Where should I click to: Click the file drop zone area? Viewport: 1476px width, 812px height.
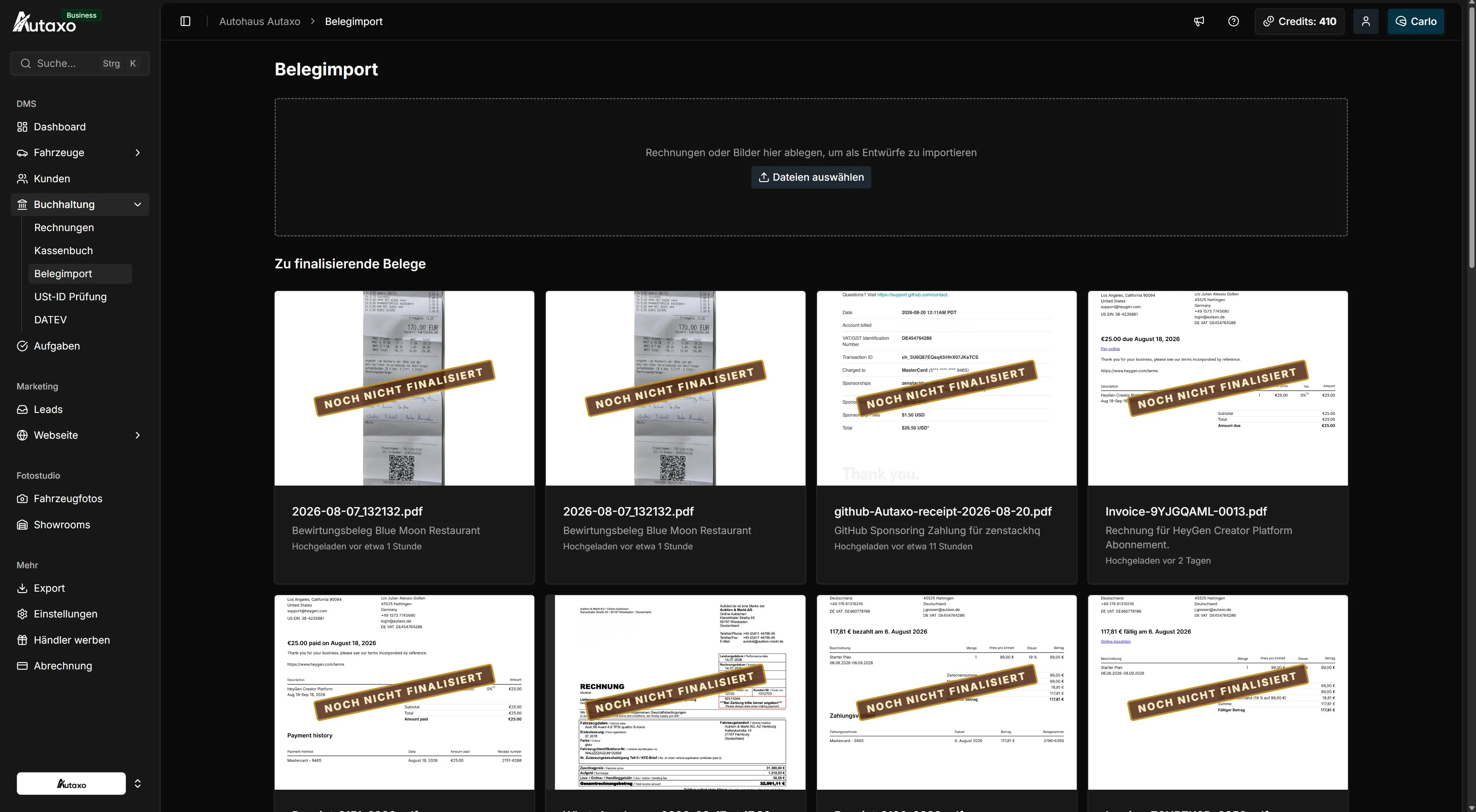click(811, 167)
